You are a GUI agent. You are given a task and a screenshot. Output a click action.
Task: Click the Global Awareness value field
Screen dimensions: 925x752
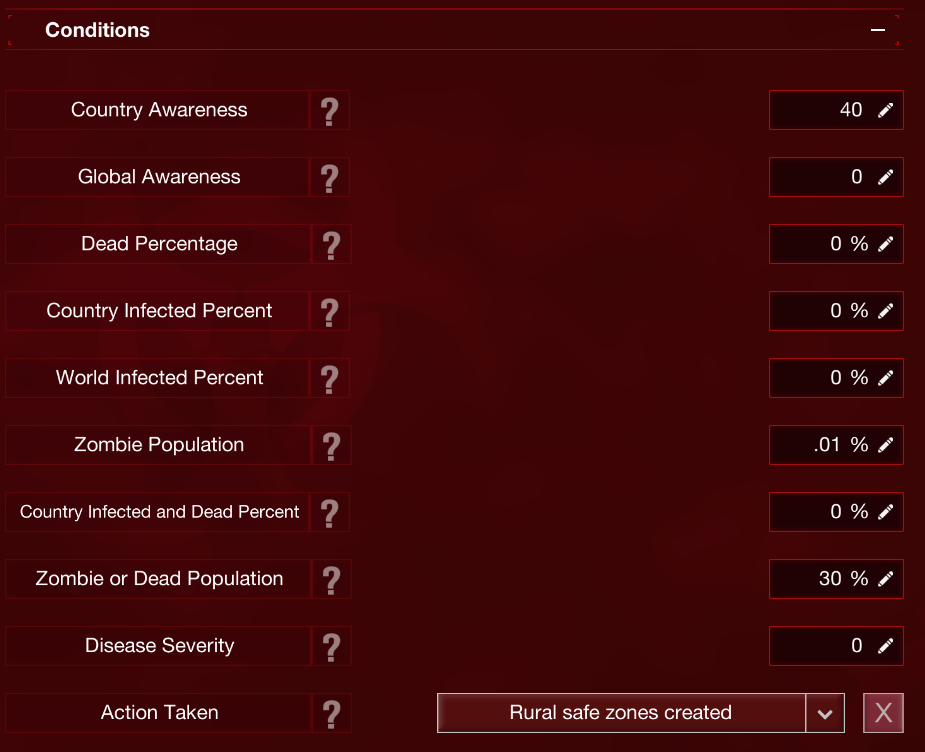(x=820, y=177)
